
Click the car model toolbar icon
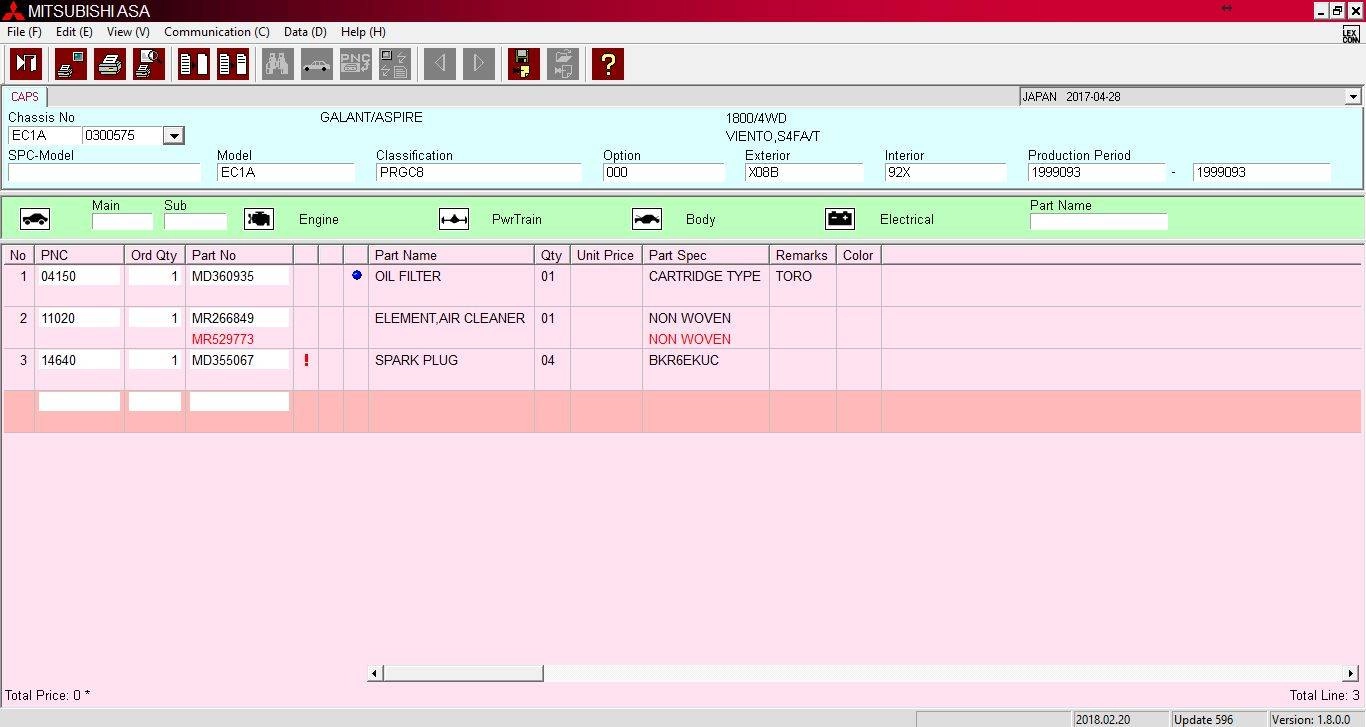(317, 64)
